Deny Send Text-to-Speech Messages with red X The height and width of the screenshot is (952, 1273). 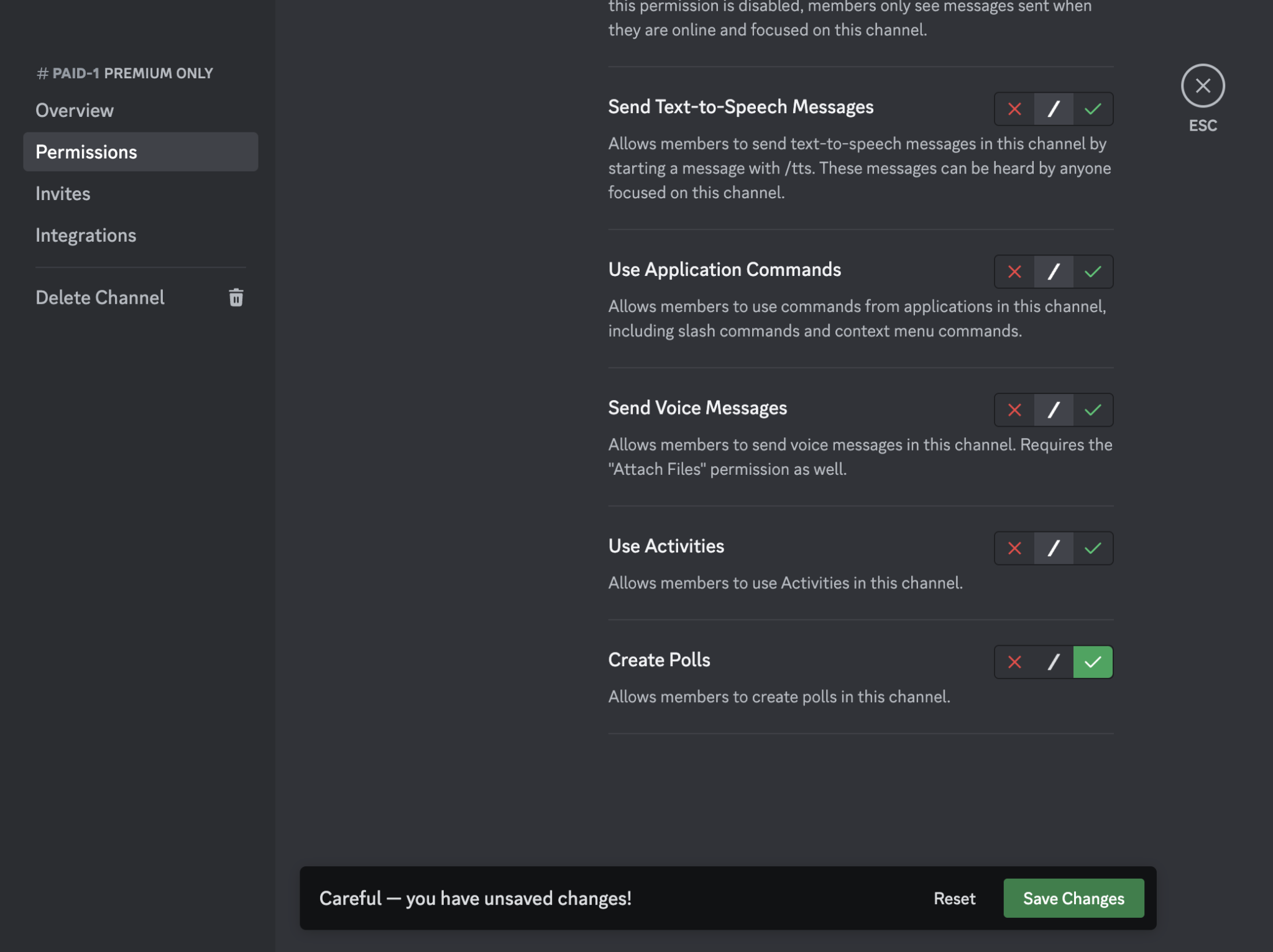[x=1014, y=109]
